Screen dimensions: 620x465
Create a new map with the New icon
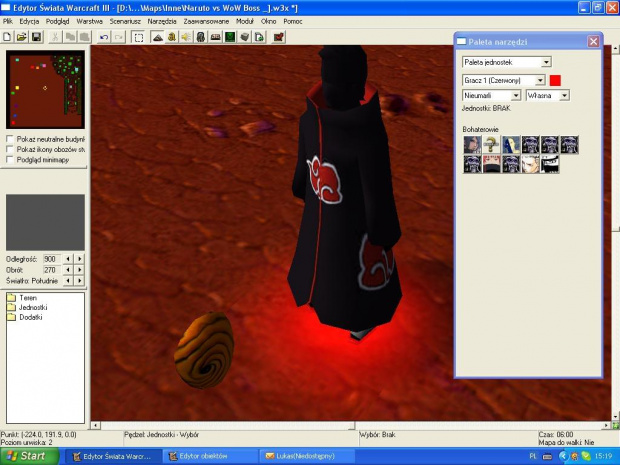tap(7, 37)
